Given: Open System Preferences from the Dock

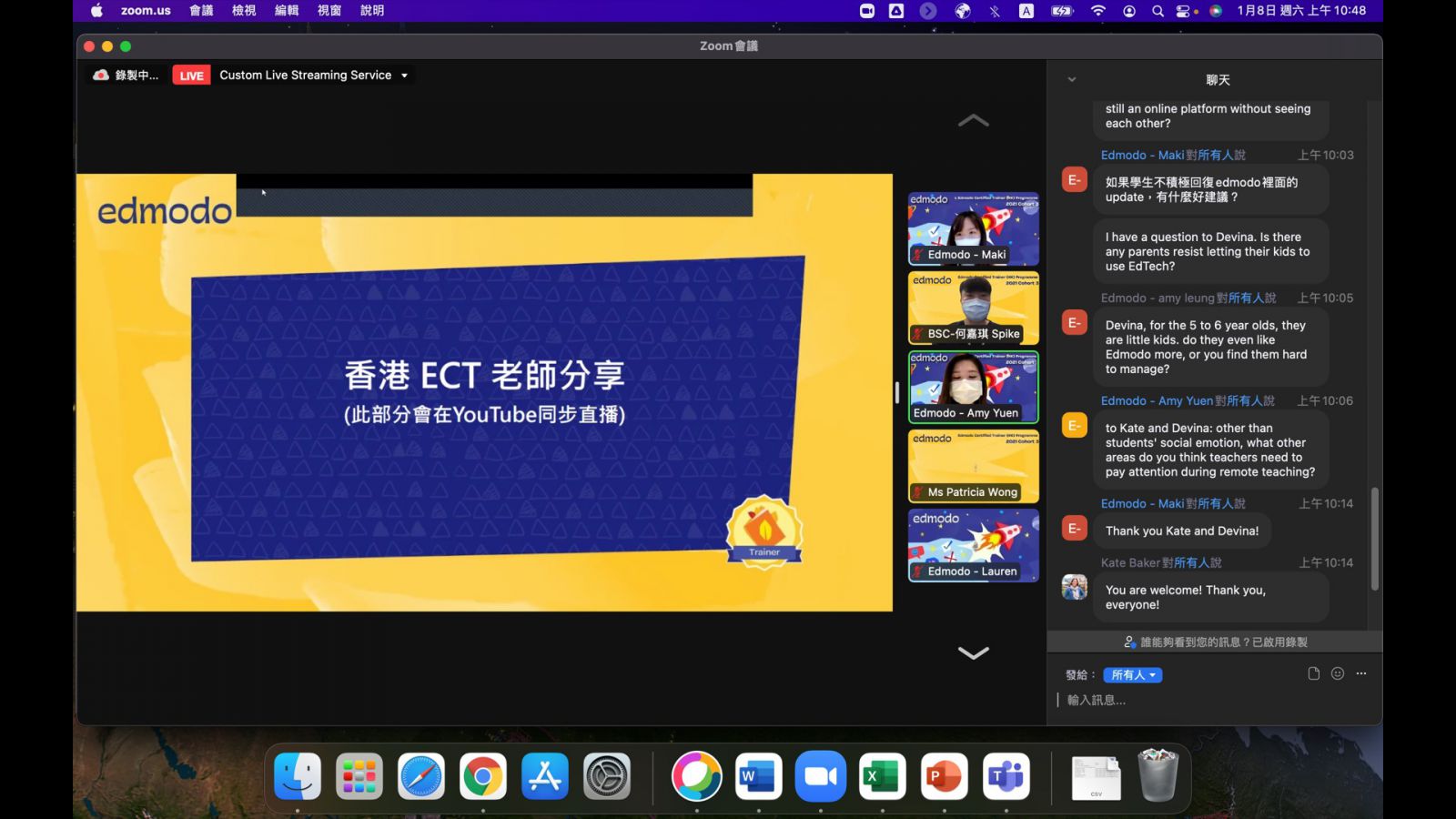Looking at the screenshot, I should click(x=607, y=776).
